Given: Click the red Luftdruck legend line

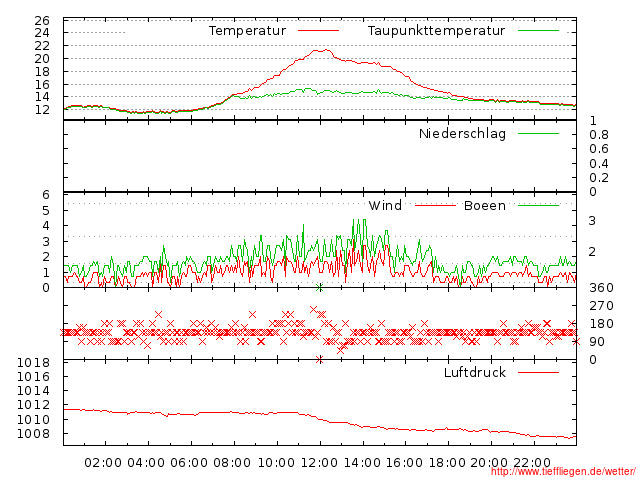Looking at the screenshot, I should 538,372.
